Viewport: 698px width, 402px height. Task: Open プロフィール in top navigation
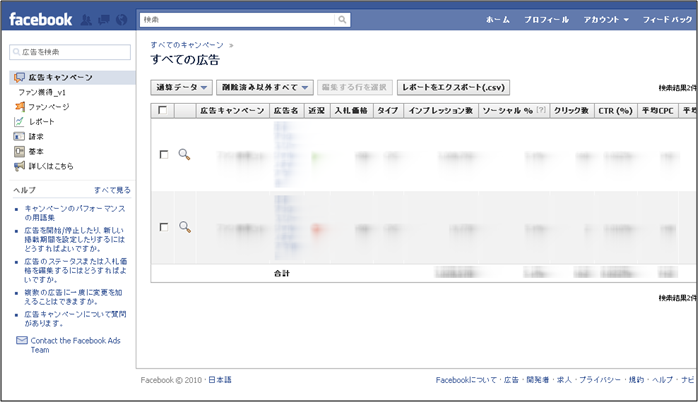click(546, 20)
